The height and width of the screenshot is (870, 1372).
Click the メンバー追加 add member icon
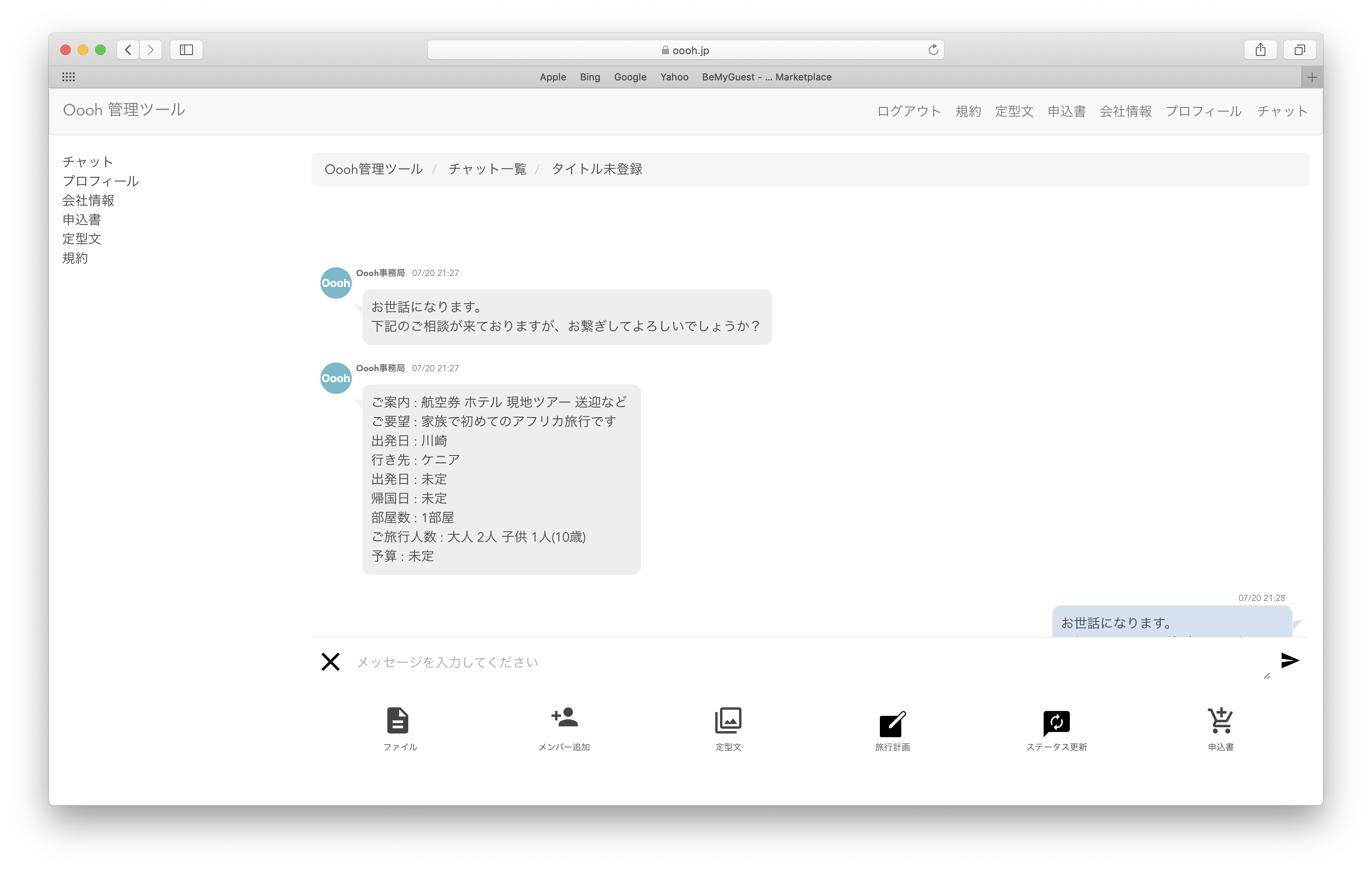click(564, 718)
